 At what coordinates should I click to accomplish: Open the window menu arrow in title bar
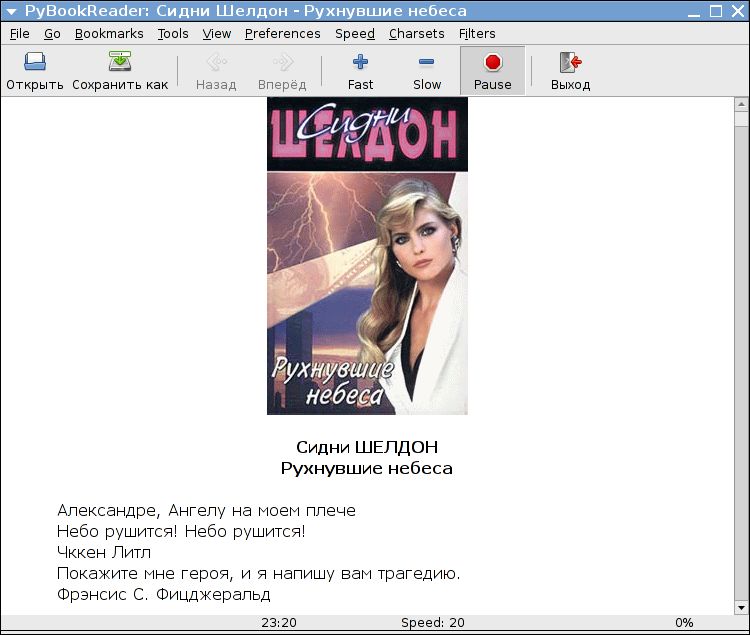coord(11,11)
